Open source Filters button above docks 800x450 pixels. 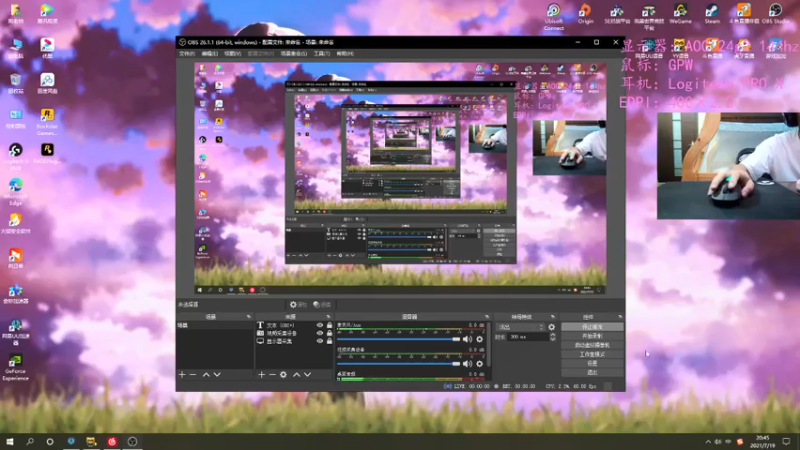322,305
